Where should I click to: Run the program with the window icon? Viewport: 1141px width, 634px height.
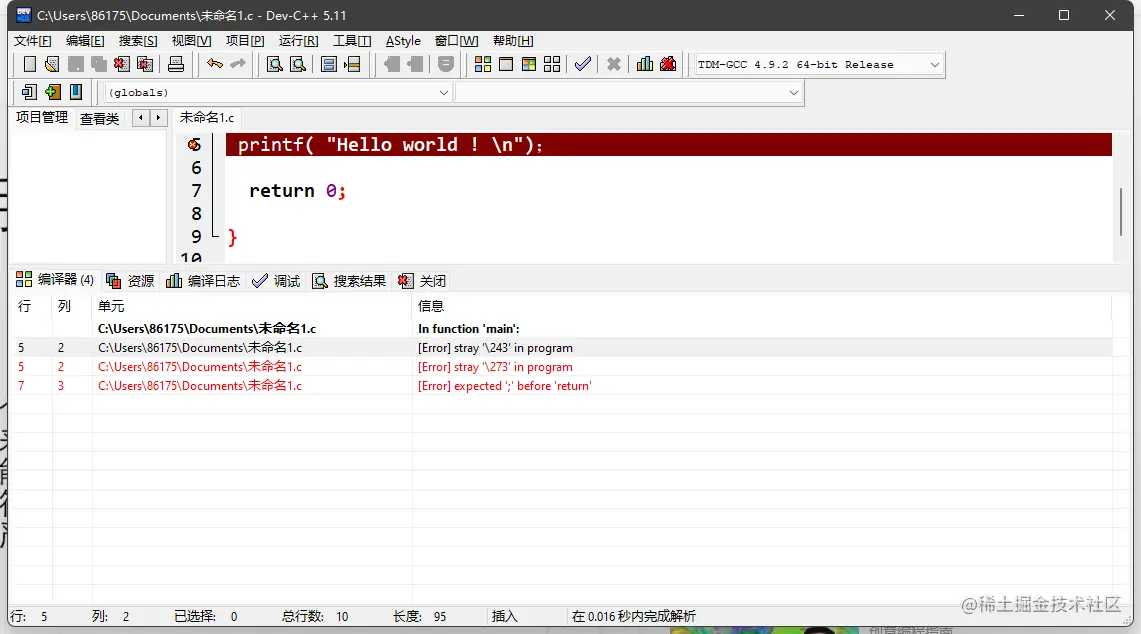click(506, 64)
